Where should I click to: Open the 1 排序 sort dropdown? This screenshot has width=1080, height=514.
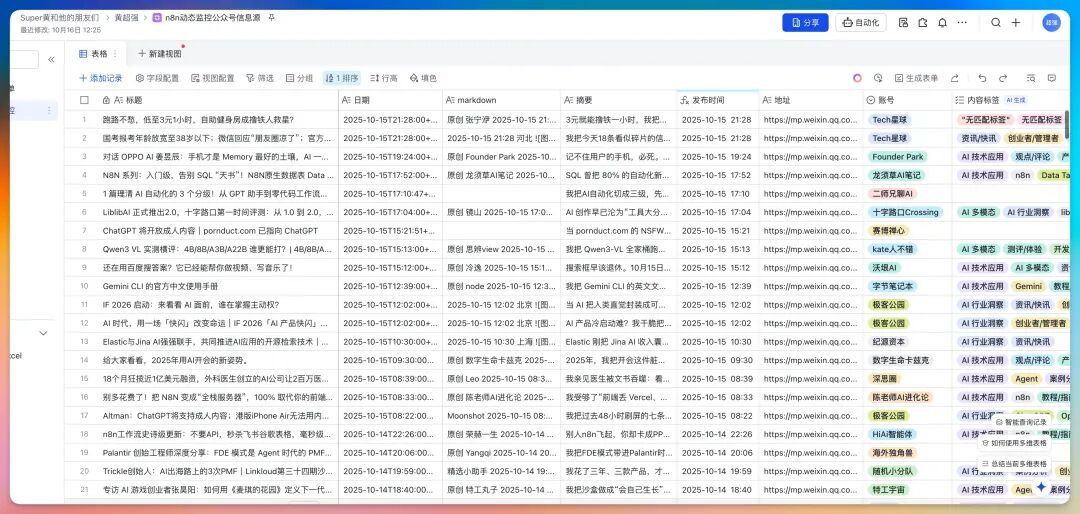tap(341, 78)
